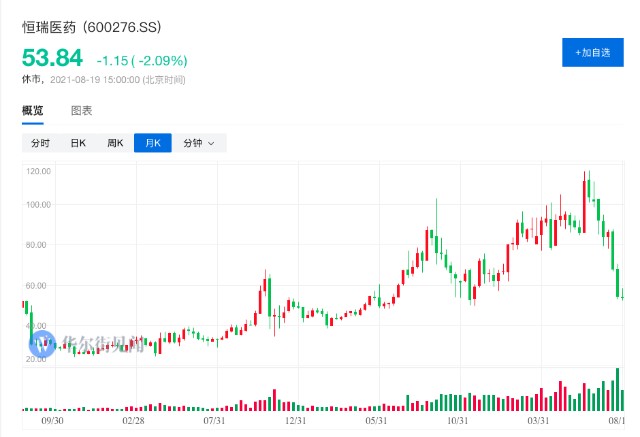Select the 日K daily candlestick option
The image size is (640, 437).
[78, 143]
